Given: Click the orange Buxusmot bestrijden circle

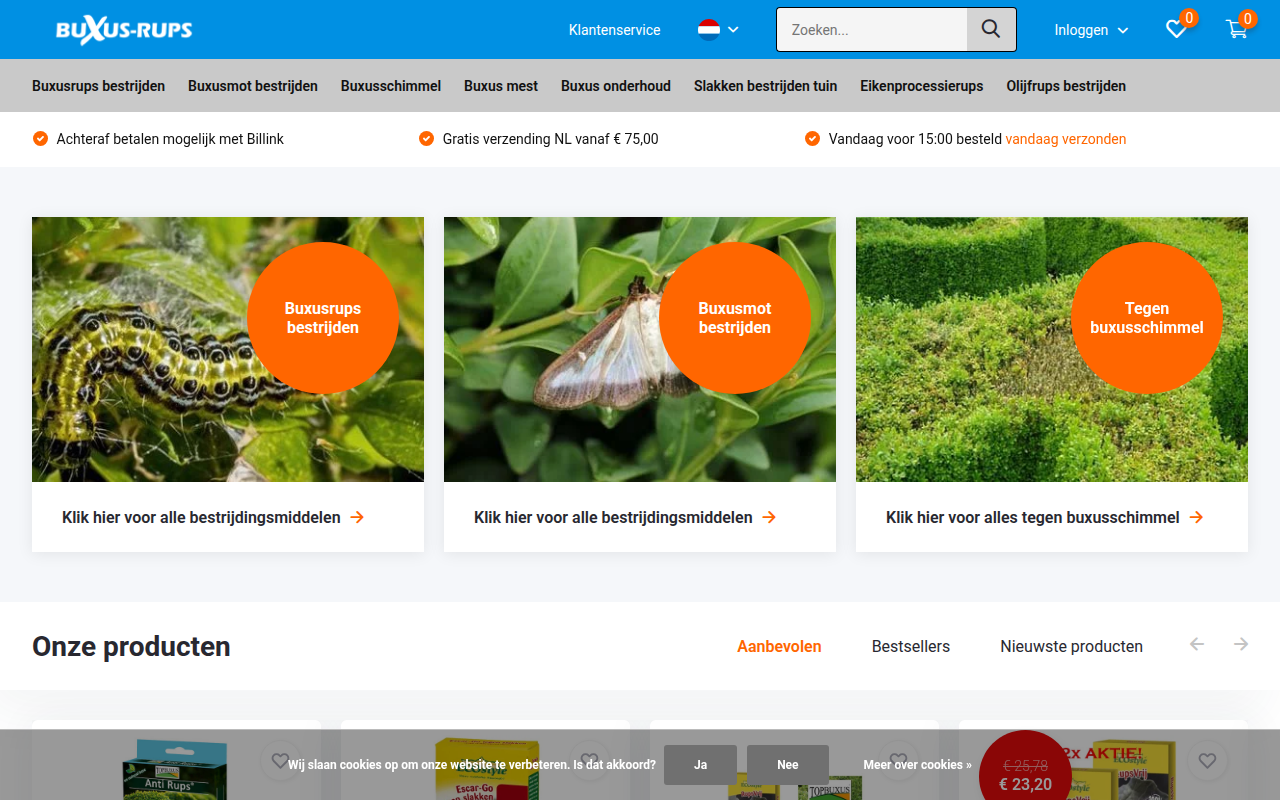Looking at the screenshot, I should [x=735, y=318].
